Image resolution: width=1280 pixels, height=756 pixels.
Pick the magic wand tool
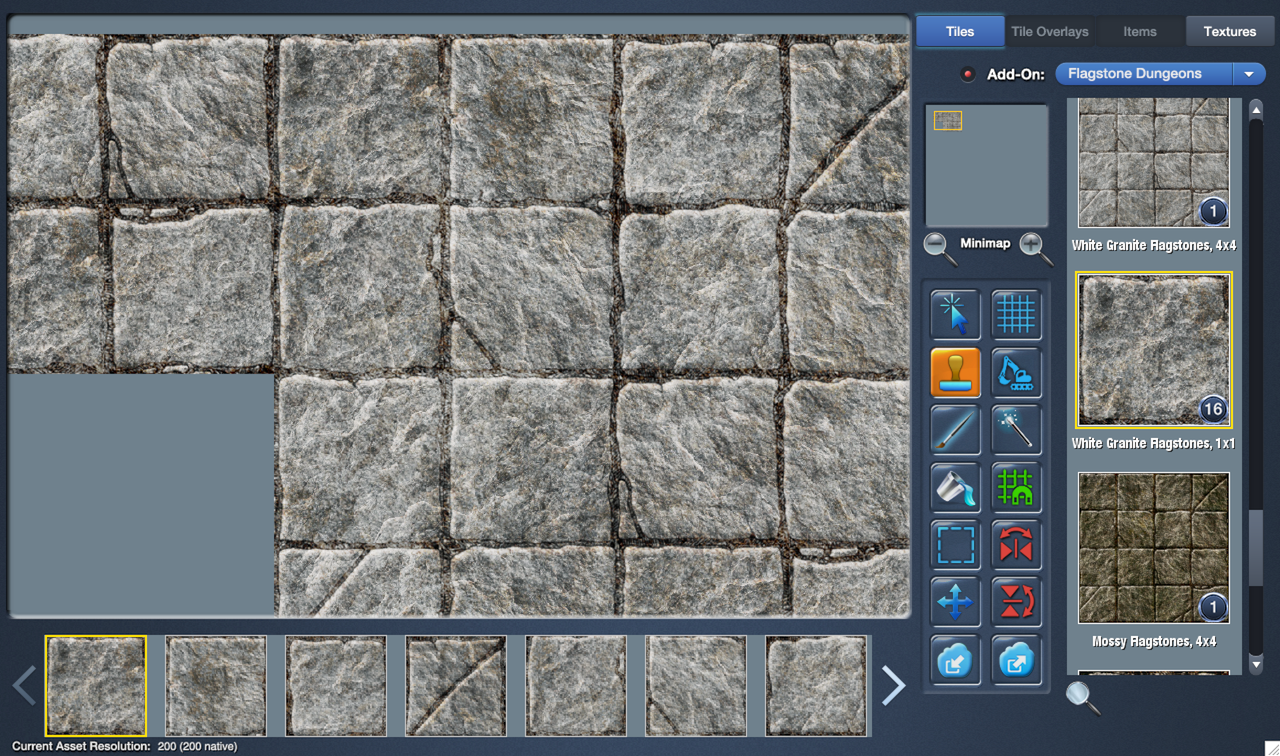[1016, 431]
